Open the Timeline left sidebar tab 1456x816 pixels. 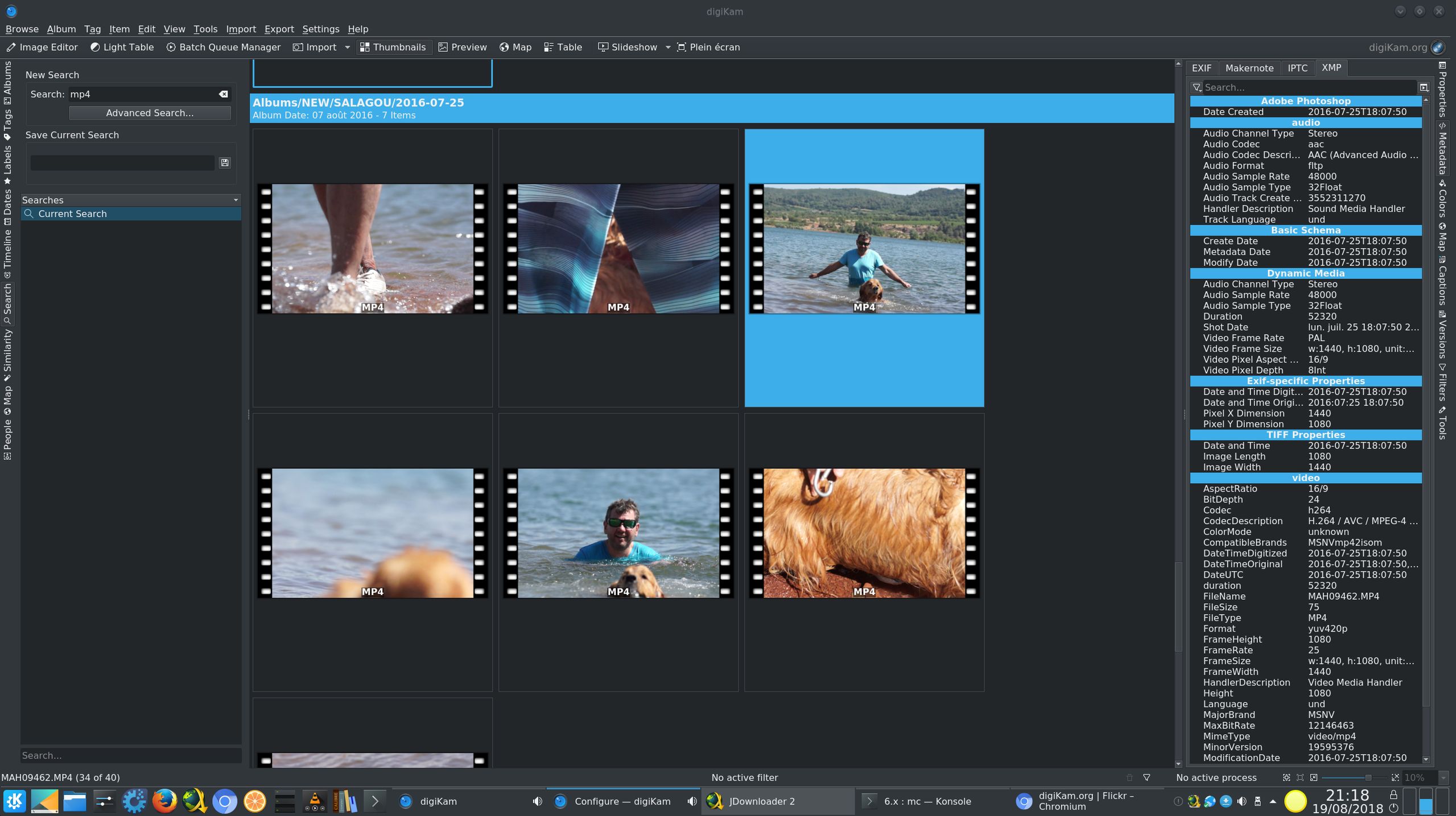pyautogui.click(x=7, y=254)
